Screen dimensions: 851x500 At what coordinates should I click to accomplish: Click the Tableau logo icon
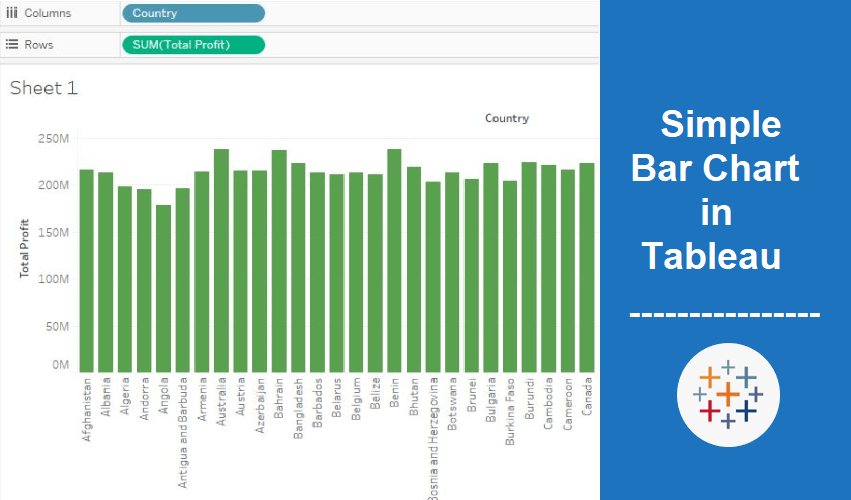(x=728, y=395)
